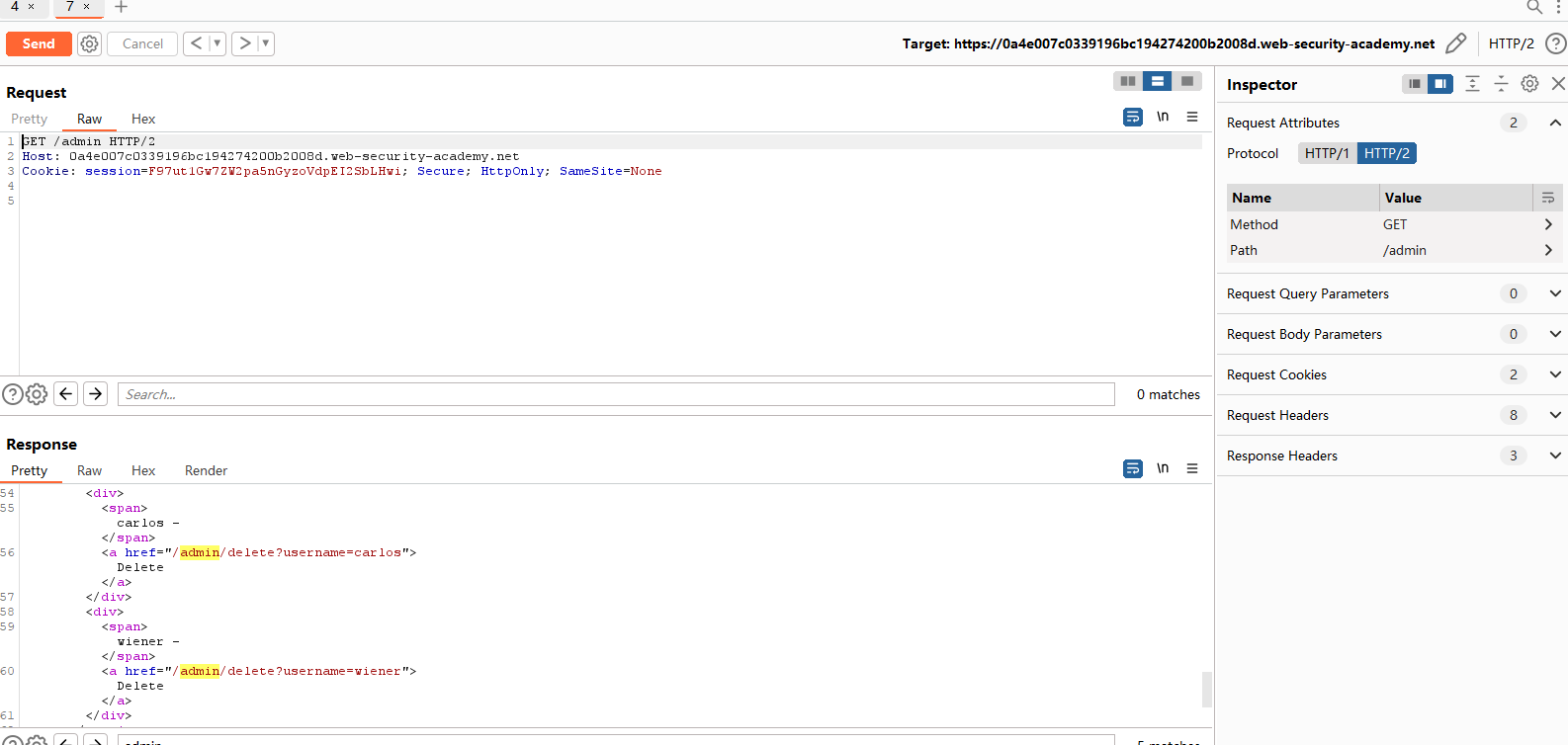This screenshot has width=1568, height=745.
Task: Expand Request Query Parameters section
Action: pyautogui.click(x=1555, y=293)
